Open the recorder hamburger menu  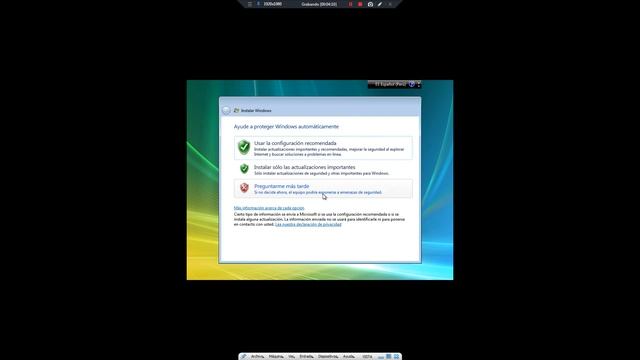pyautogui.click(x=250, y=4)
